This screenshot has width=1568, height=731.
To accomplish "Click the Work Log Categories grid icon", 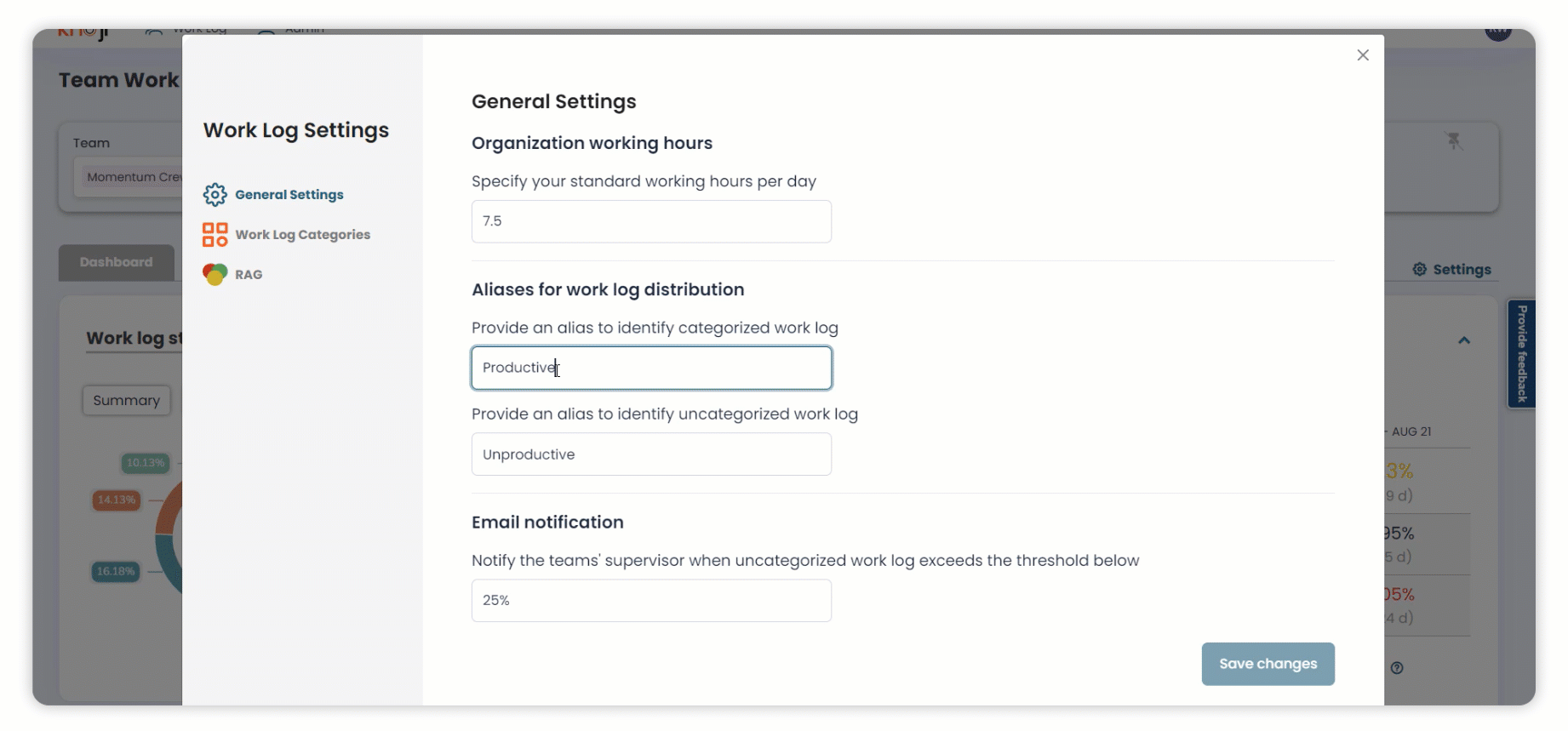I will [215, 235].
